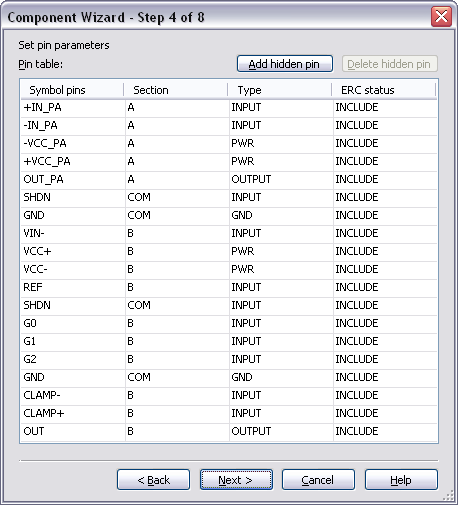Grab the dialog resize grip corner
Viewport: 458px width, 505px height.
(449, 496)
